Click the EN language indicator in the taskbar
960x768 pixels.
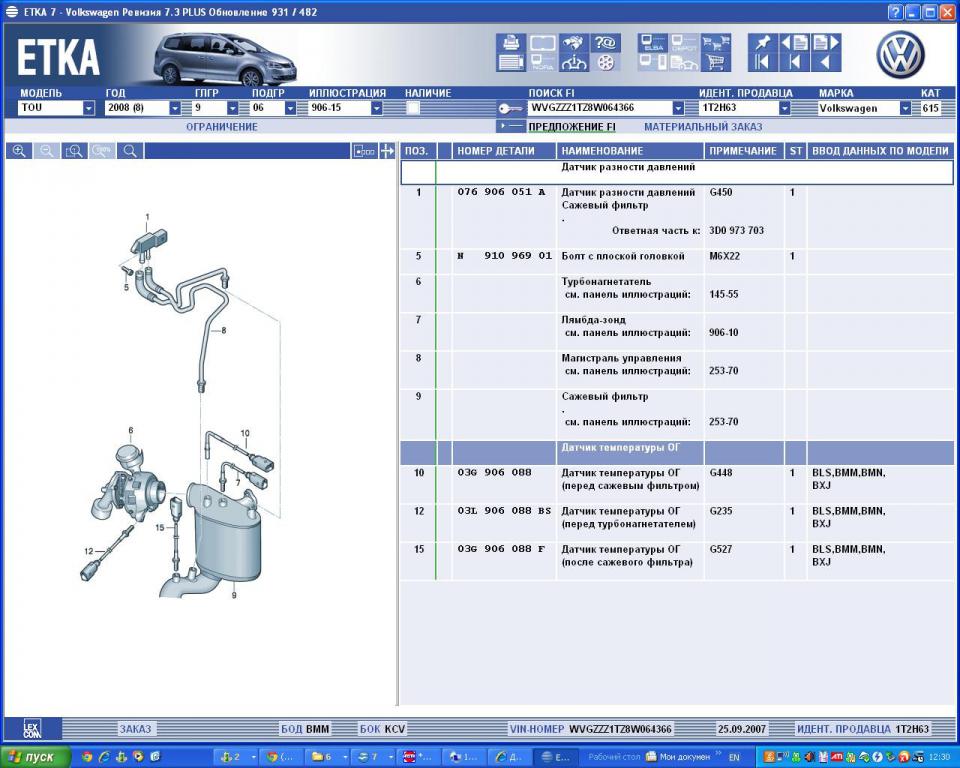pyautogui.click(x=734, y=758)
